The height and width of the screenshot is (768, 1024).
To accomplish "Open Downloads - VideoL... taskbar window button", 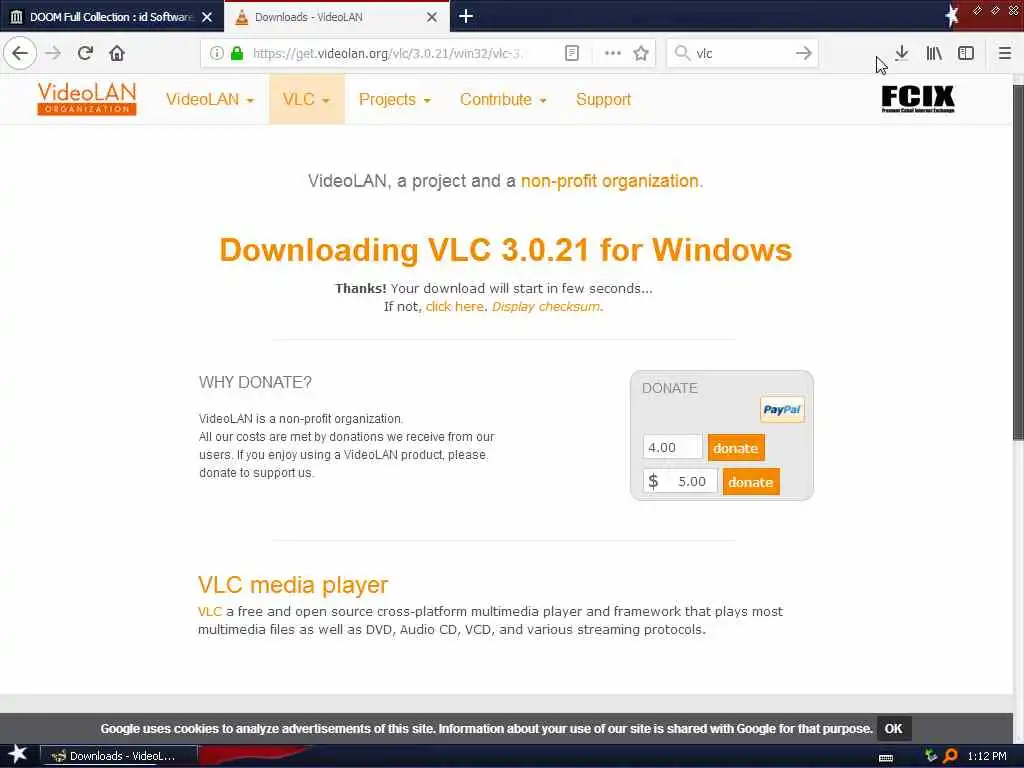I will (x=118, y=756).
